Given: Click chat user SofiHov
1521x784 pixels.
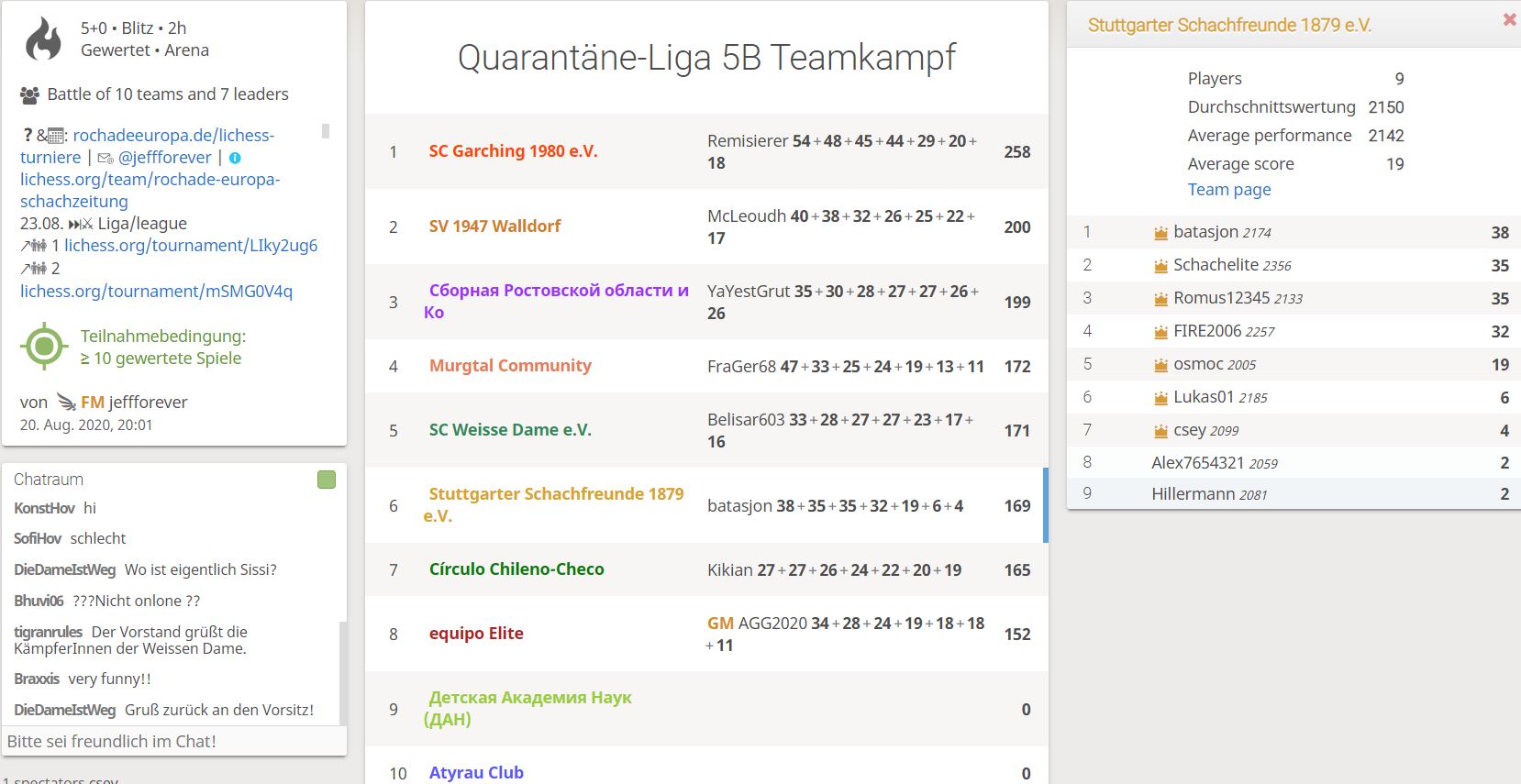Looking at the screenshot, I should pyautogui.click(x=38, y=538).
